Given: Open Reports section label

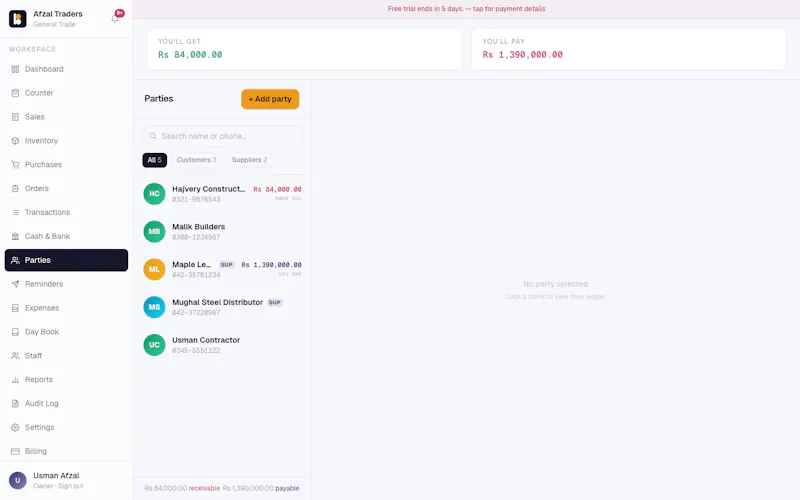Looking at the screenshot, I should (39, 380).
